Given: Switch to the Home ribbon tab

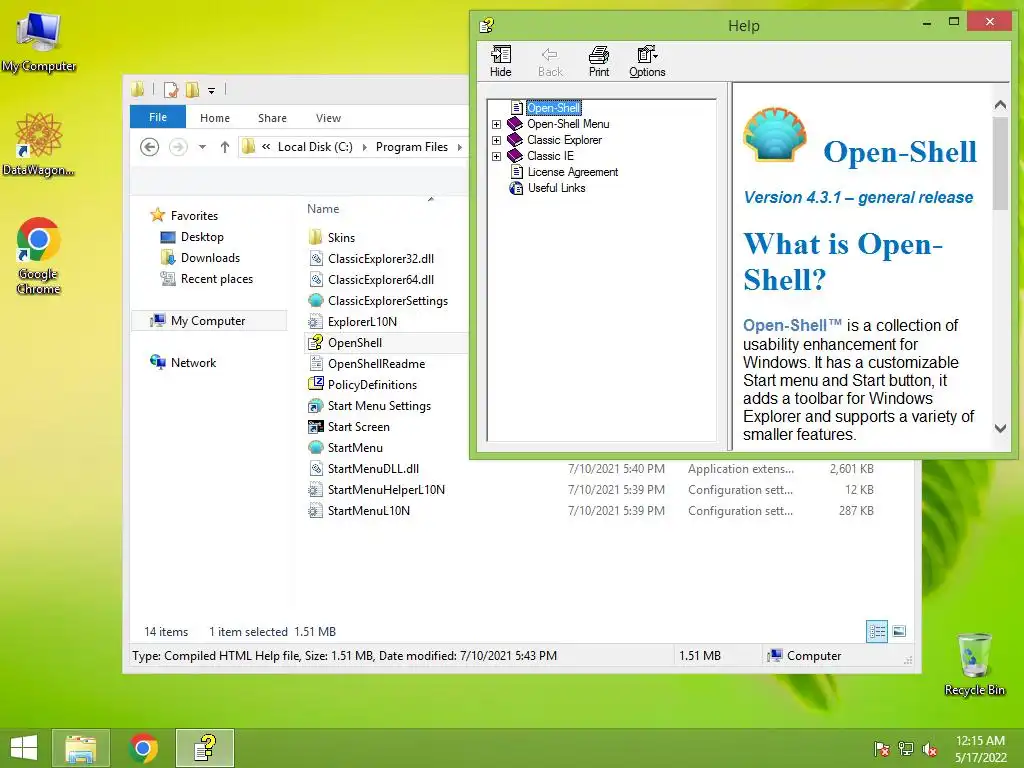Looking at the screenshot, I should 215,118.
